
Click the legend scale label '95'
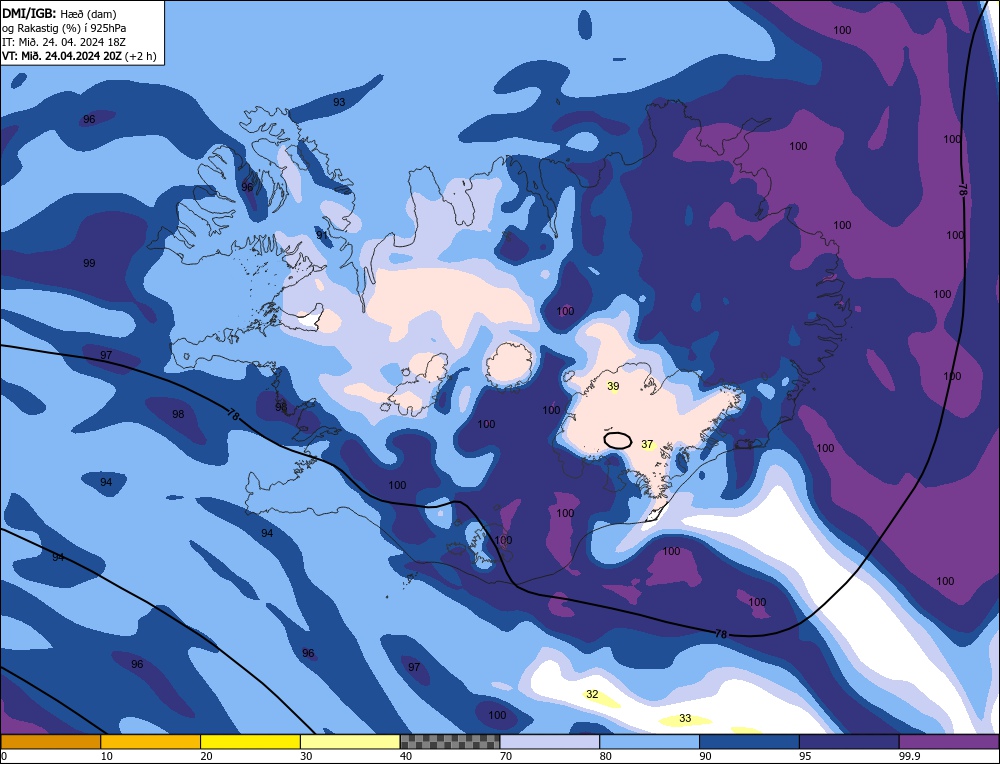805,756
